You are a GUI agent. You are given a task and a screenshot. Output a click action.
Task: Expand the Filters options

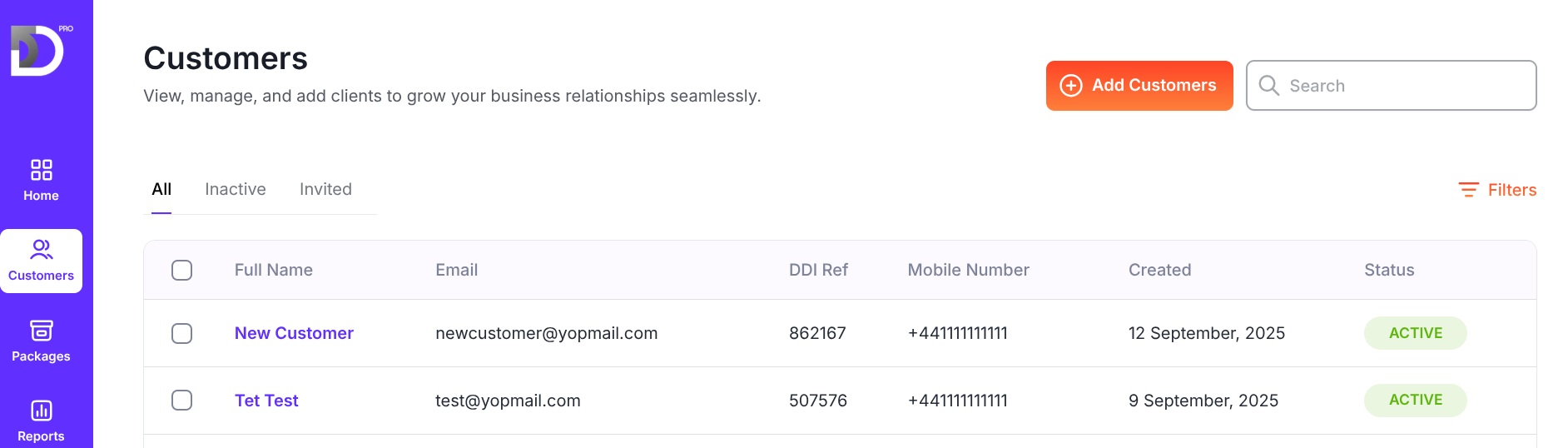click(x=1511, y=190)
